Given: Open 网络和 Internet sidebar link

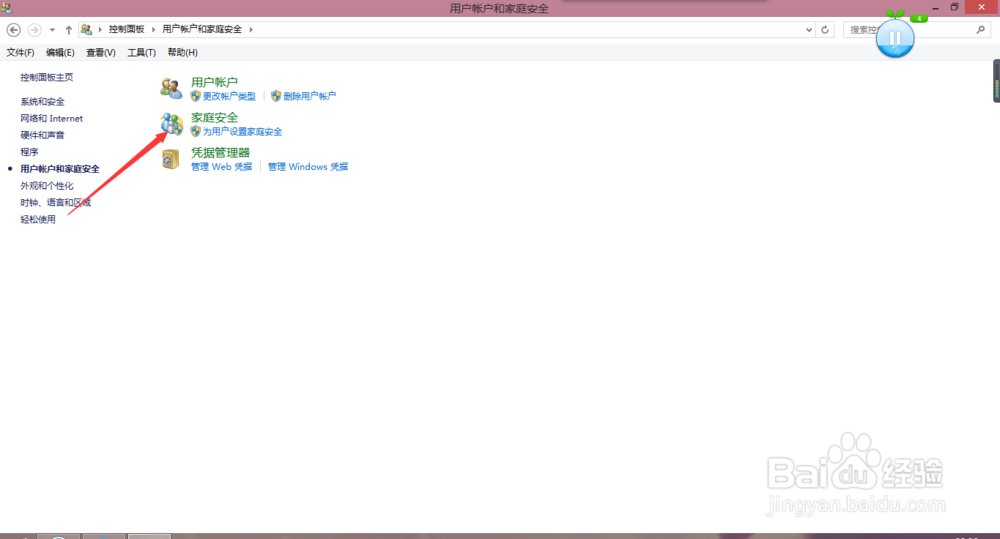Looking at the screenshot, I should 52,119.
